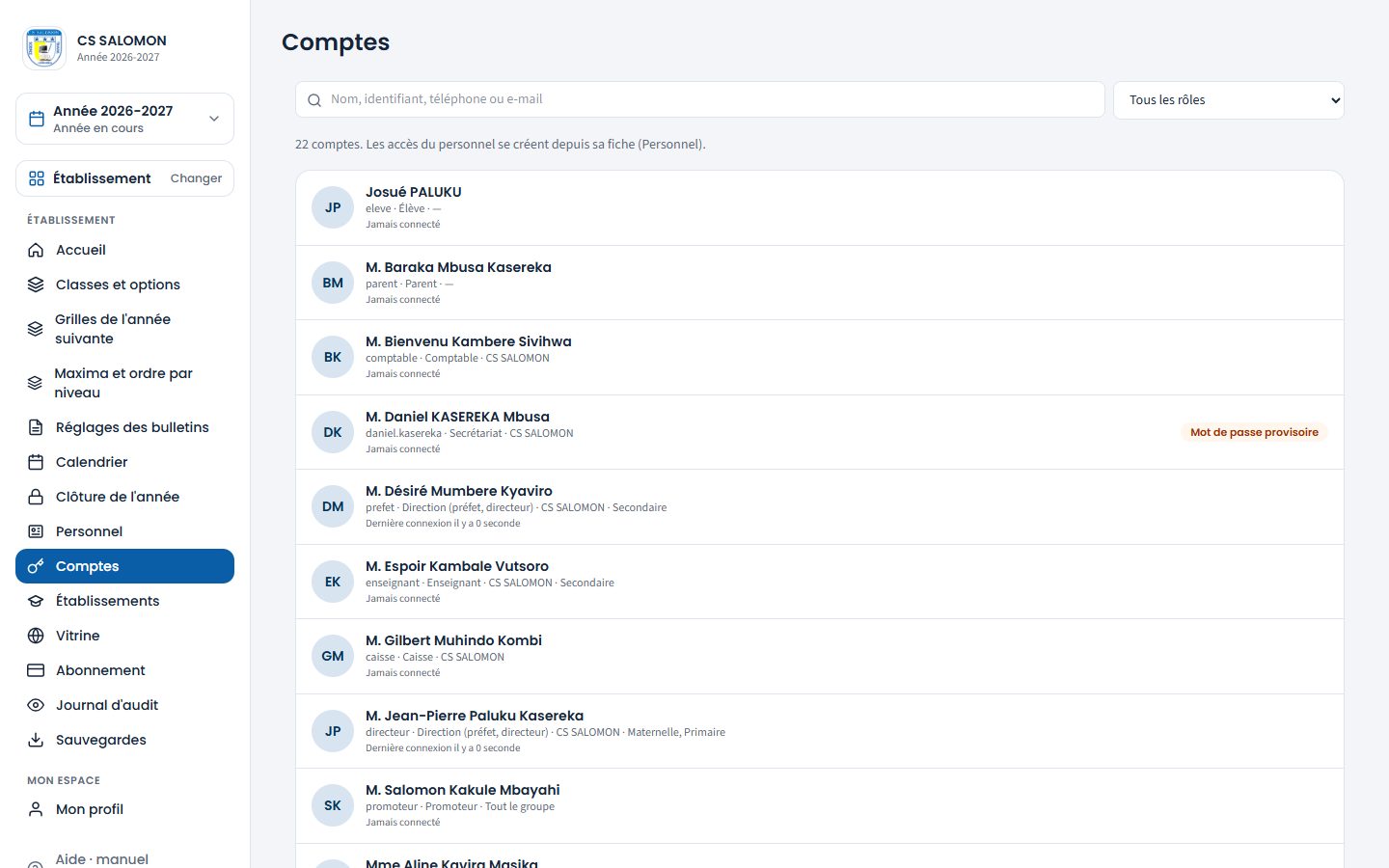Open Journal d'audit
Screen dimensions: 1389x868
pyautogui.click(x=124, y=705)
